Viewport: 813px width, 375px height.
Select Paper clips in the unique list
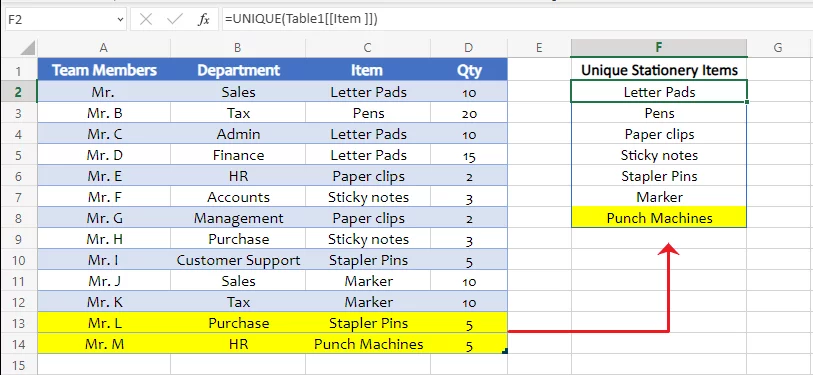(659, 134)
